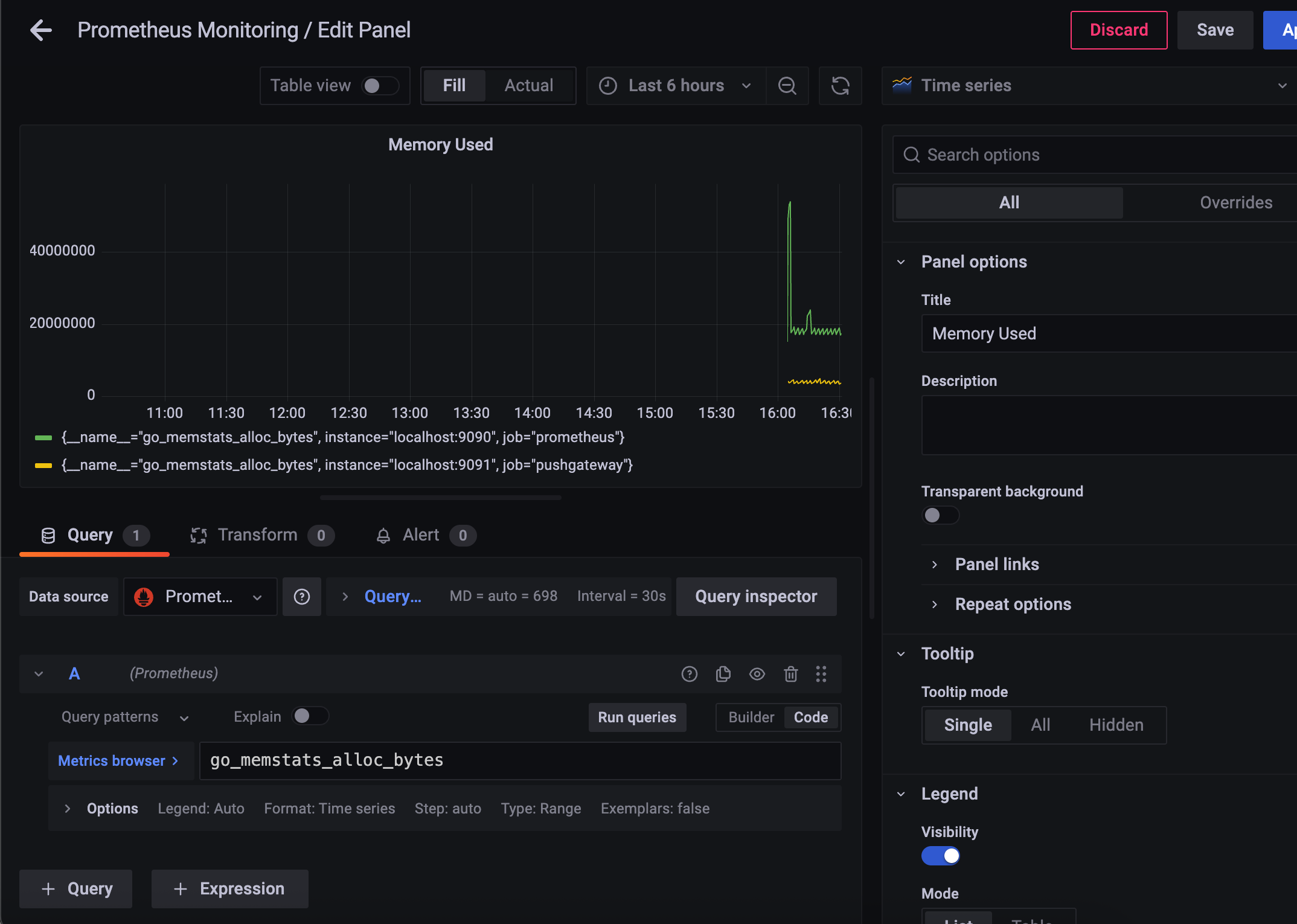
Task: Click the zoom out time range icon
Action: point(787,86)
